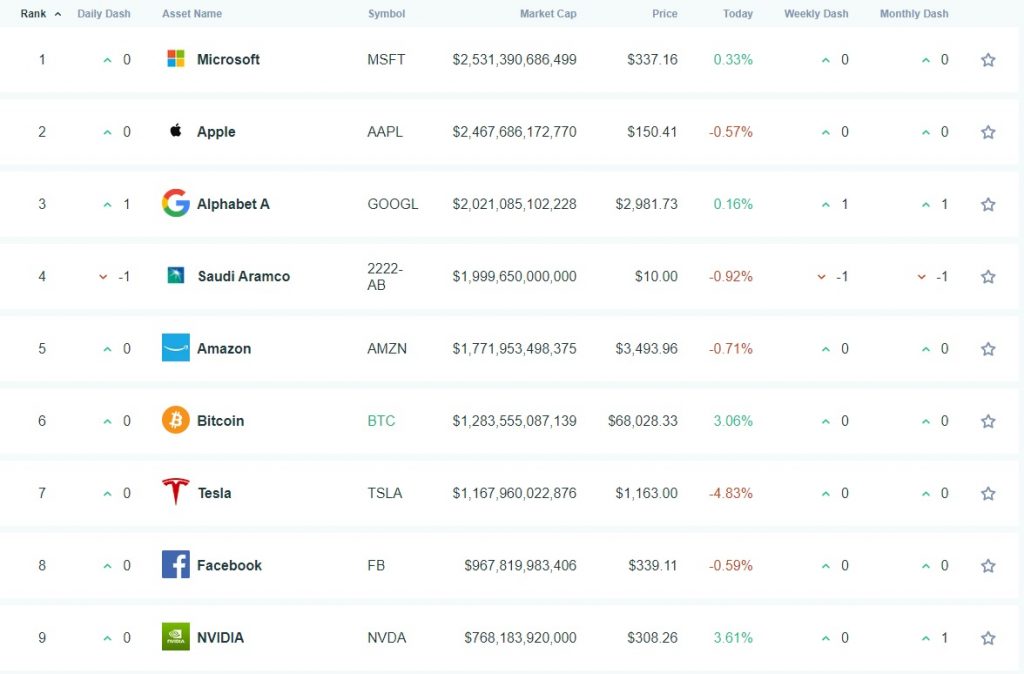Image resolution: width=1024 pixels, height=674 pixels.
Task: Click the Tesla logo icon
Action: [176, 492]
